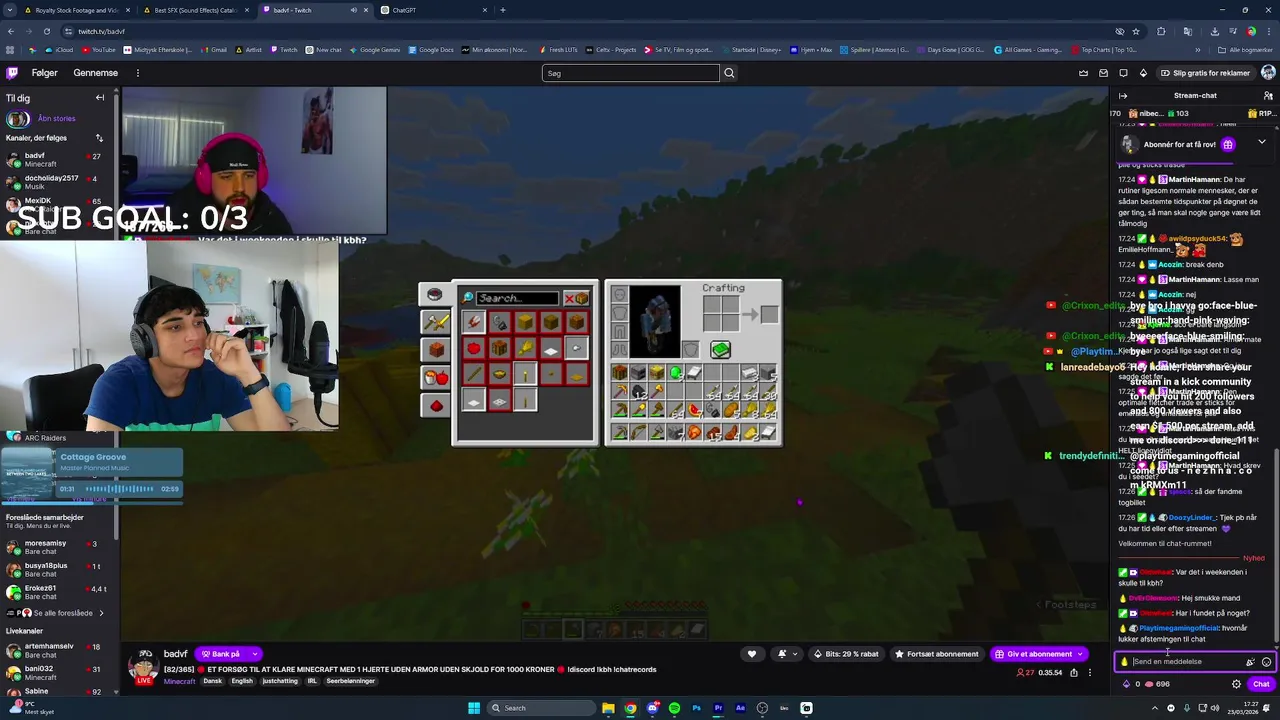This screenshot has height=720, width=1280.
Task: Click Slip gratis for reklamer button
Action: (x=1205, y=73)
